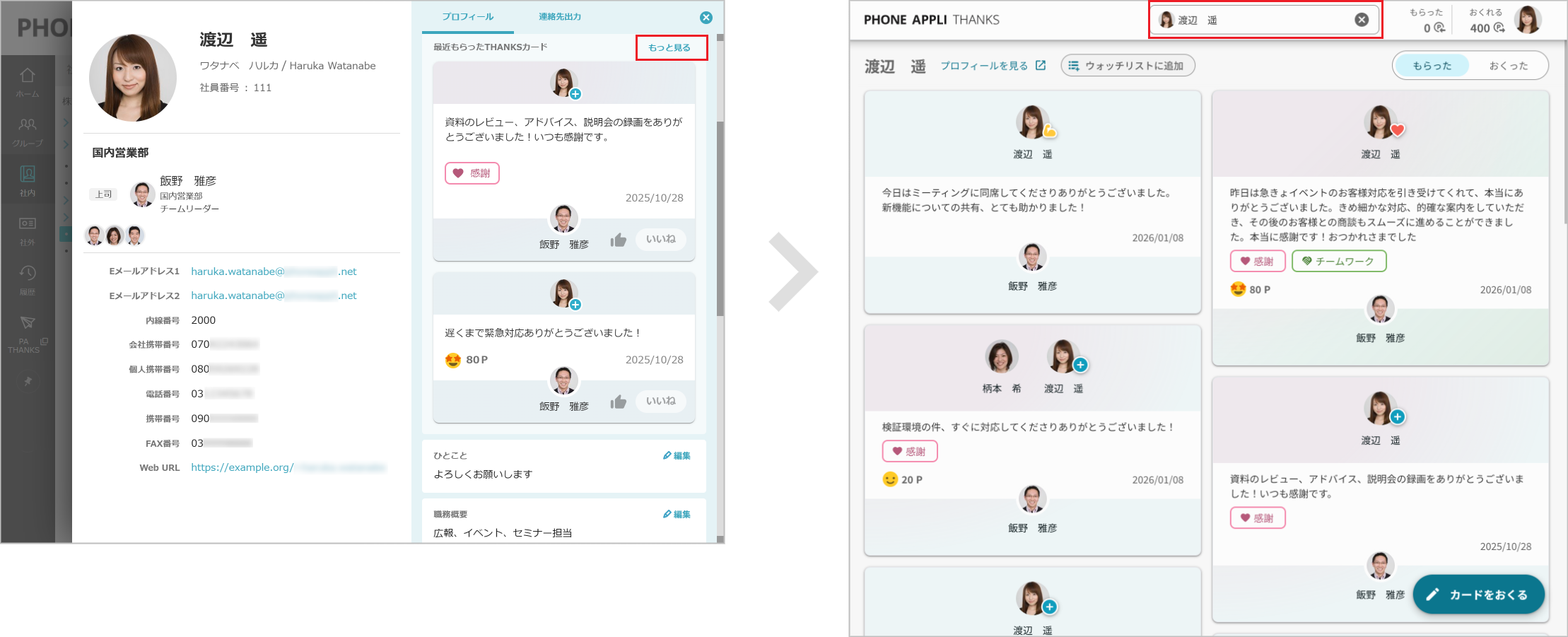Switch to the おくった view
The height and width of the screenshot is (637, 1568).
pos(1509,65)
